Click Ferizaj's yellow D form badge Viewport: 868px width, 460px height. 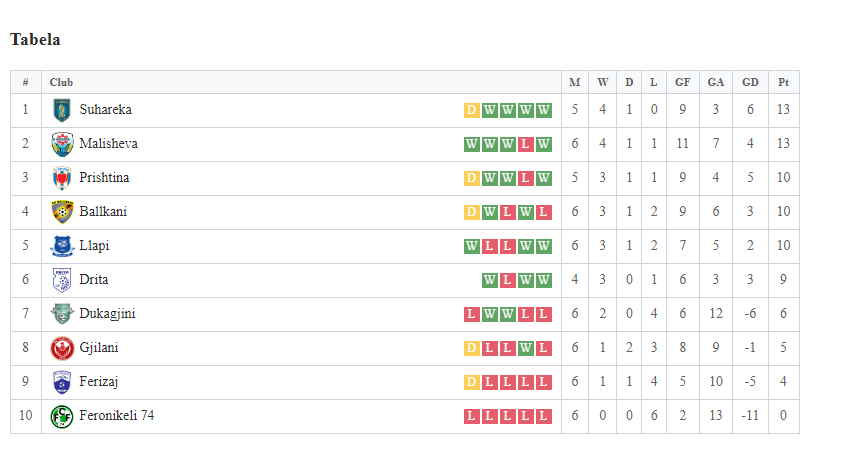coord(472,383)
